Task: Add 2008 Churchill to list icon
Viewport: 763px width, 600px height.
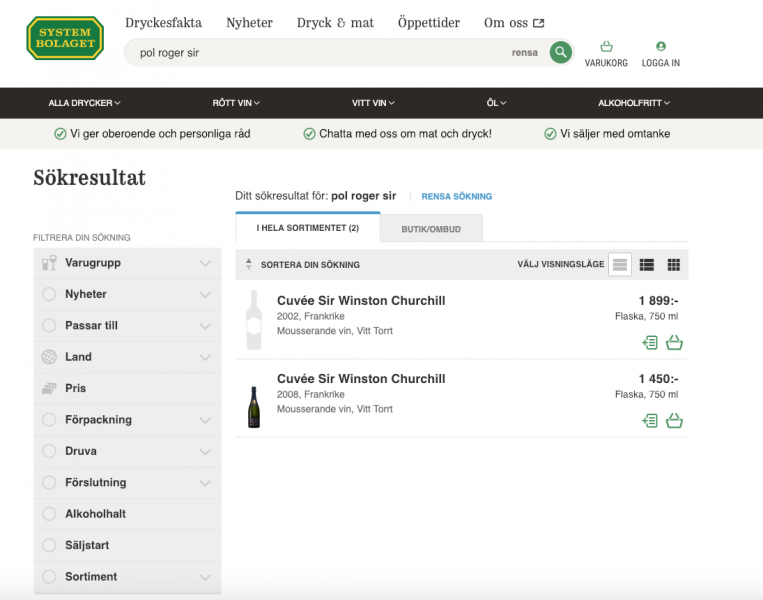Action: [x=650, y=420]
